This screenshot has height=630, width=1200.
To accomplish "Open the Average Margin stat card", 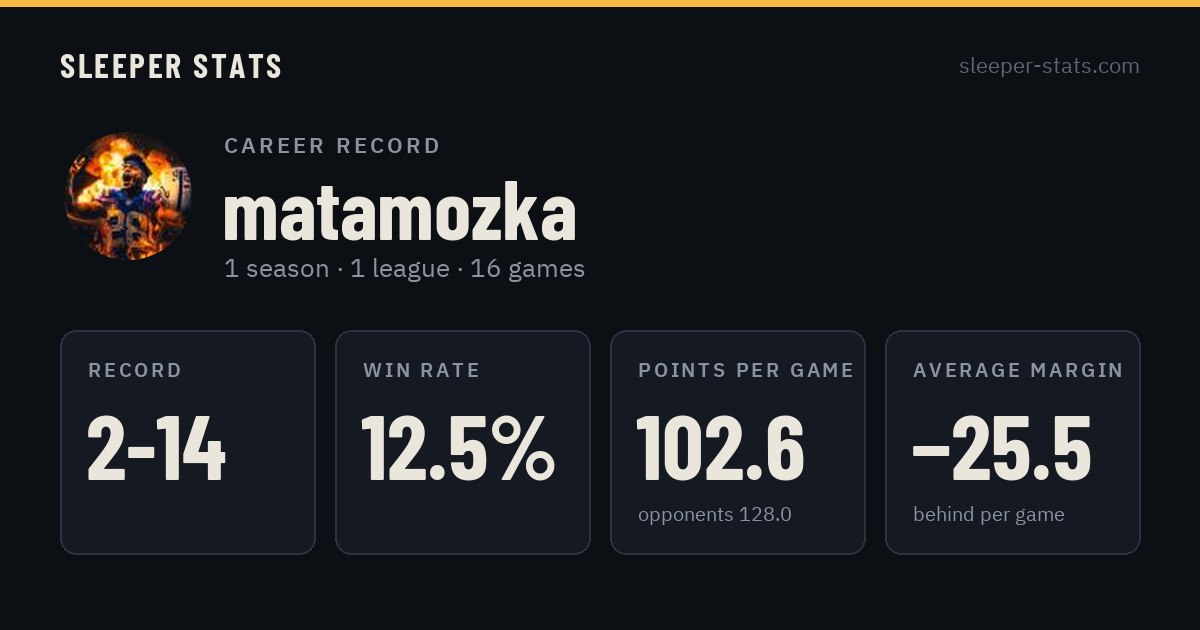I will [x=1013, y=442].
